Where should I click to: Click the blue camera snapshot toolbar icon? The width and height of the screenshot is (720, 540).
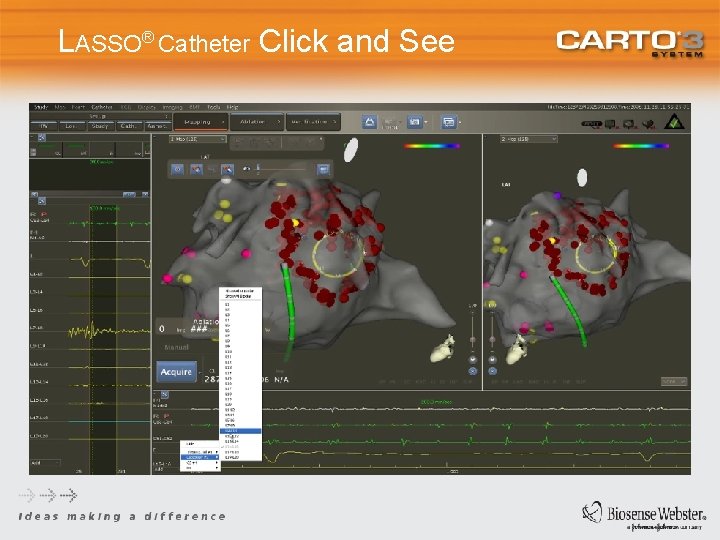click(414, 122)
